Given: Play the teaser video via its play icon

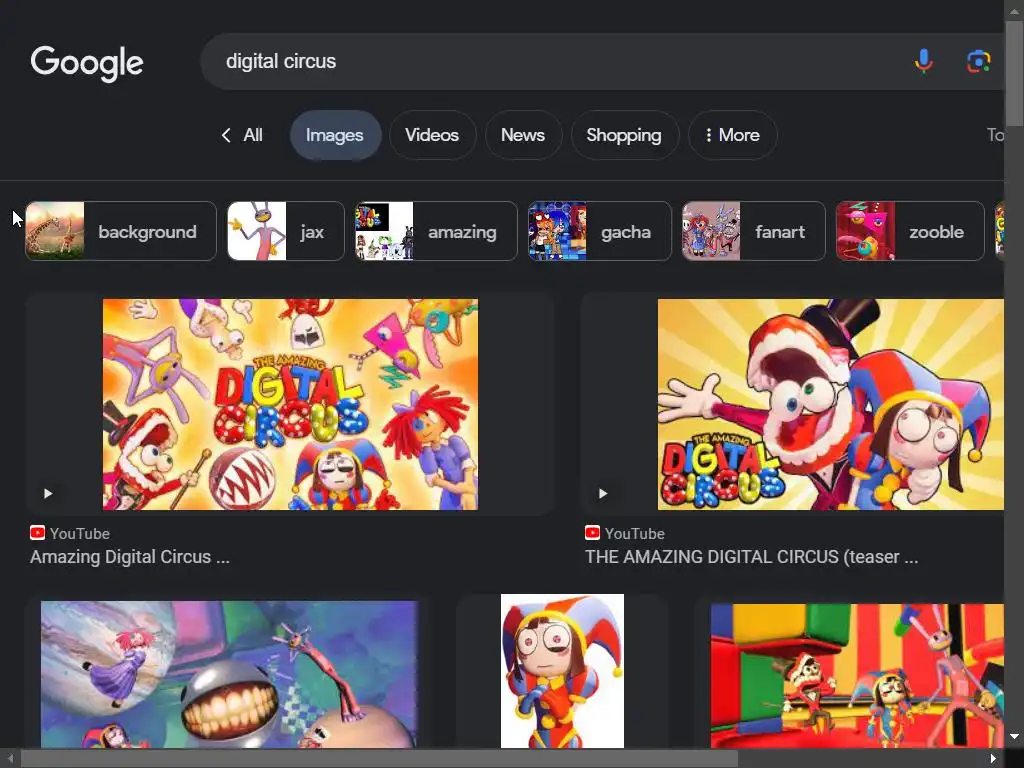Looking at the screenshot, I should (x=603, y=494).
